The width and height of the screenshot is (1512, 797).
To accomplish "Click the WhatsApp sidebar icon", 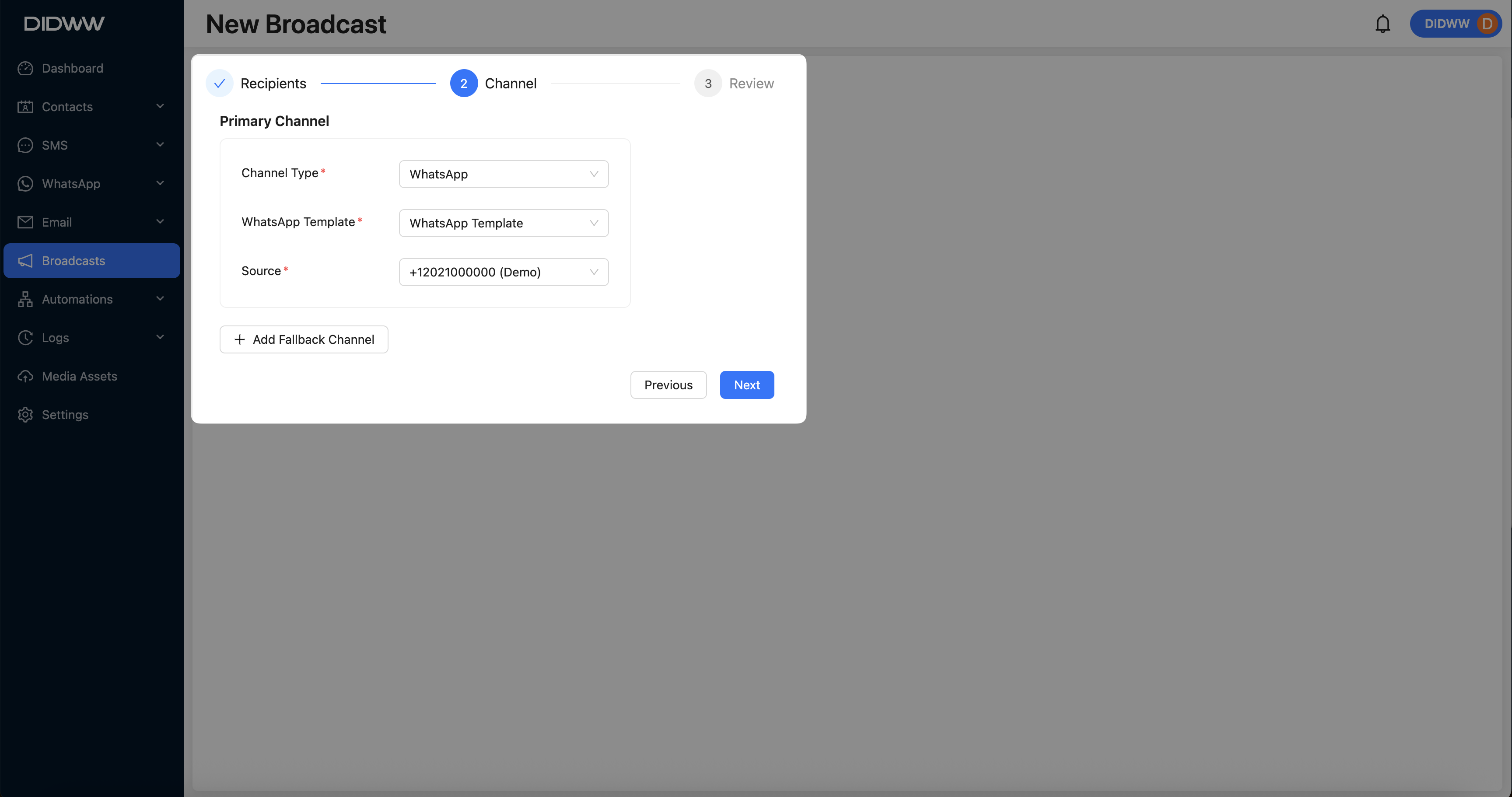I will (25, 184).
